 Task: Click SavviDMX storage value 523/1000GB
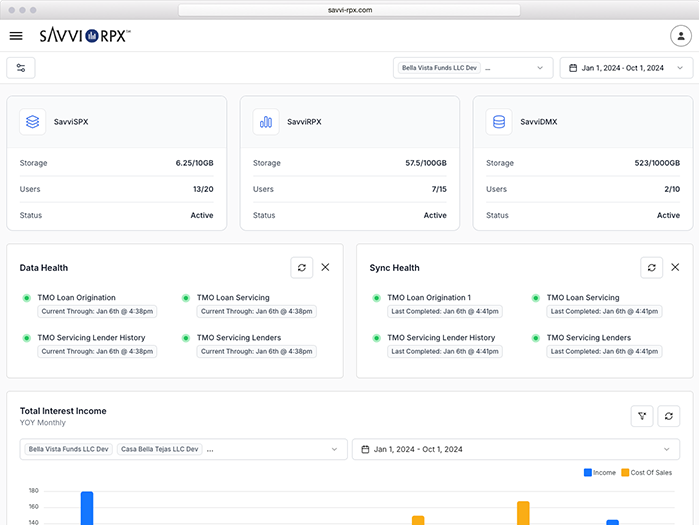[657, 163]
